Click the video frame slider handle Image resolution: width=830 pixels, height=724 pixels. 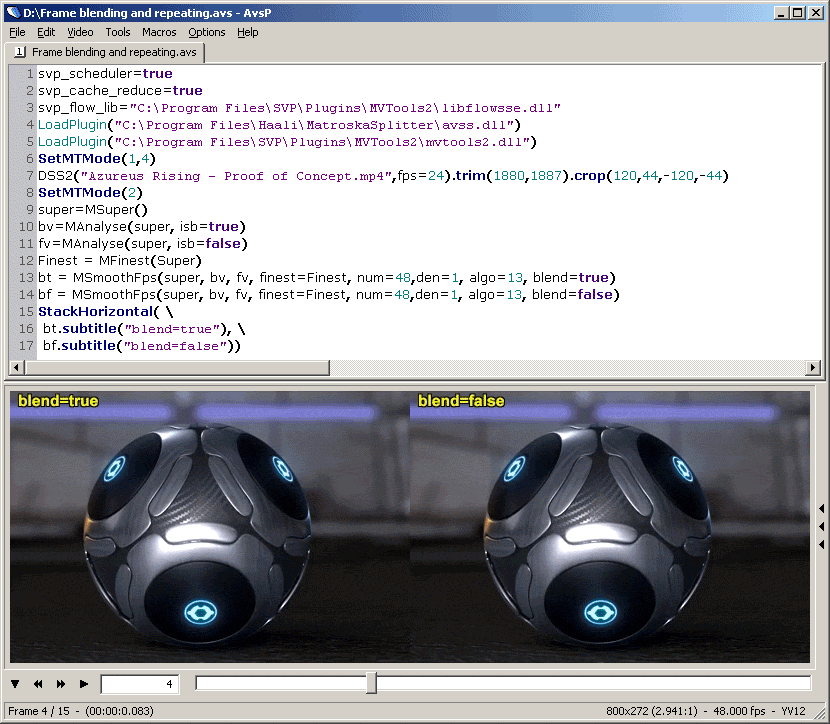[372, 683]
